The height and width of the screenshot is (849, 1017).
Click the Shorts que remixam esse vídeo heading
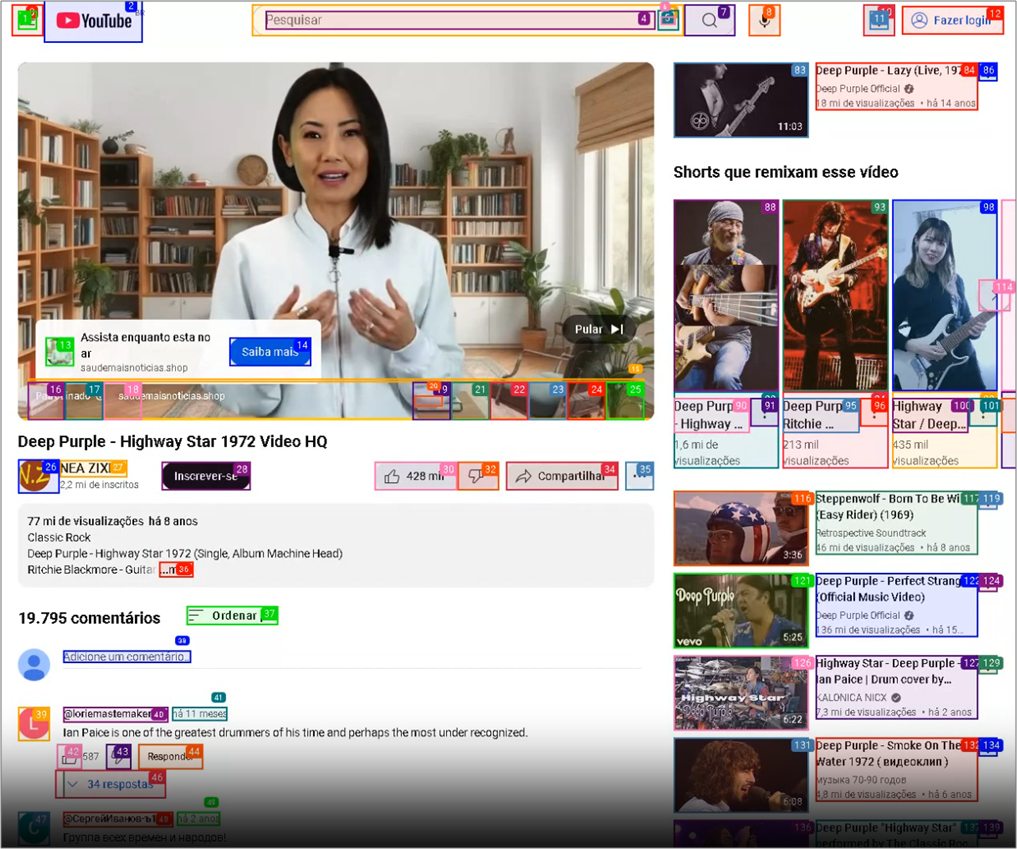click(x=785, y=172)
